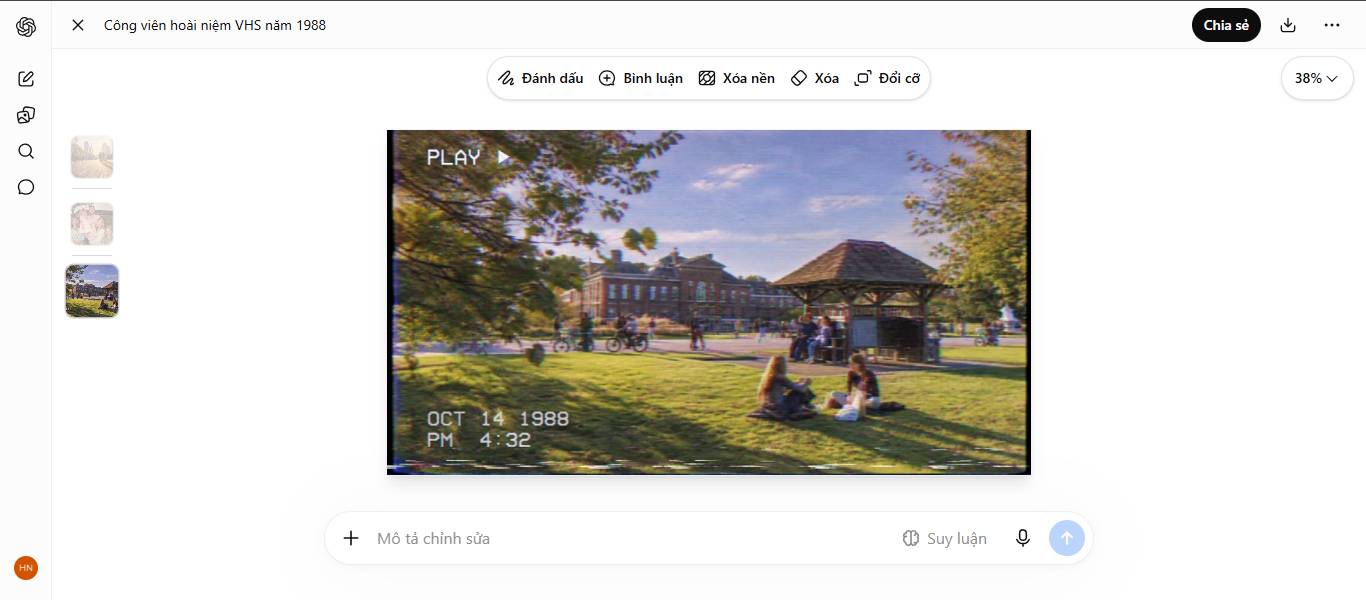Screen dimensions: 1366x600
Task: Start a new chat with pencil icon
Action: pyautogui.click(x=26, y=79)
